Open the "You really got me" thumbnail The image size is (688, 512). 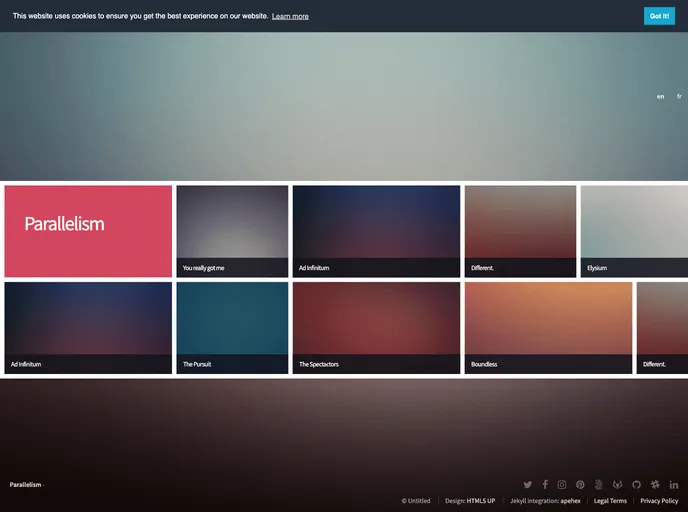[230, 231]
